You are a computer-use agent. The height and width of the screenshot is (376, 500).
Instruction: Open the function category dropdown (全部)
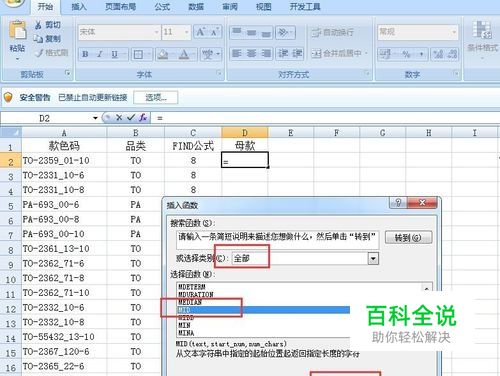click(373, 258)
